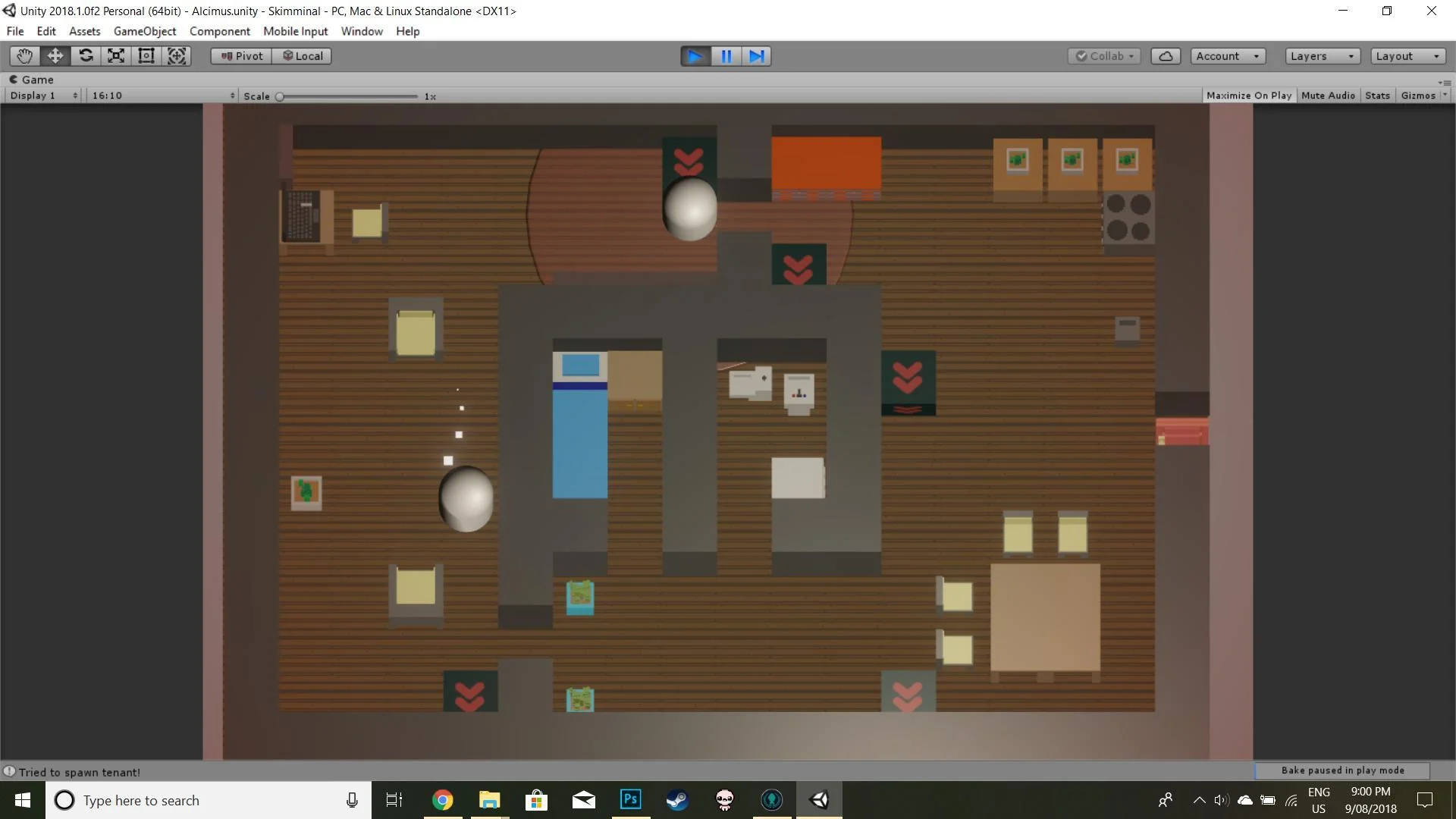The width and height of the screenshot is (1456, 819).
Task: Click the Windows search box
Action: coord(209,800)
